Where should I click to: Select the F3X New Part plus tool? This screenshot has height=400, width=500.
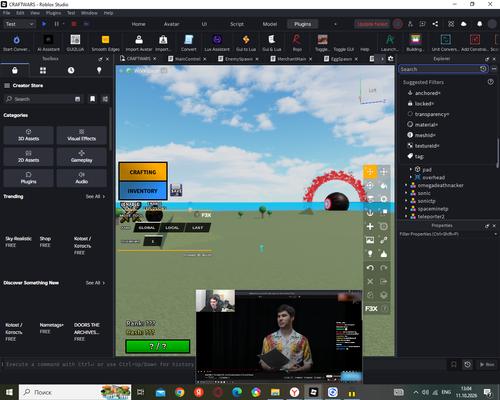click(370, 227)
